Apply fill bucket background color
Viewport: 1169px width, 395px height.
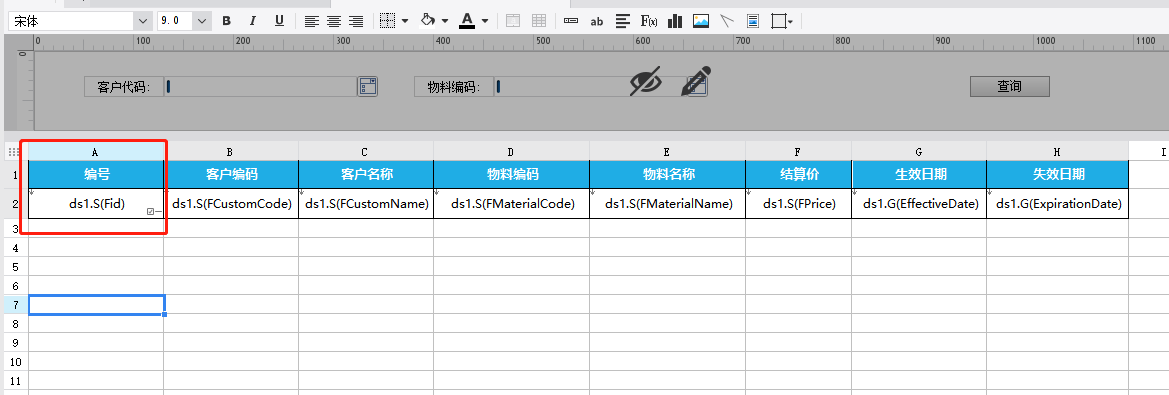click(428, 21)
